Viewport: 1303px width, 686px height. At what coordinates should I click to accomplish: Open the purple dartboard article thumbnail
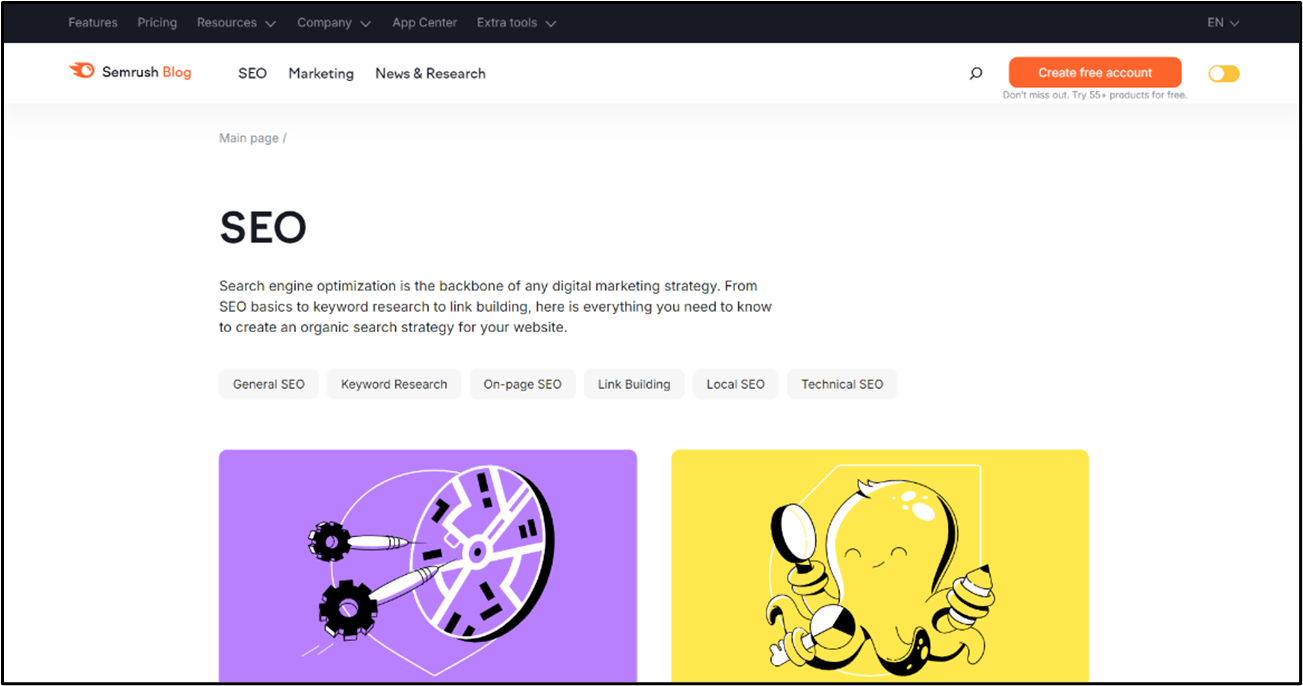coord(428,566)
